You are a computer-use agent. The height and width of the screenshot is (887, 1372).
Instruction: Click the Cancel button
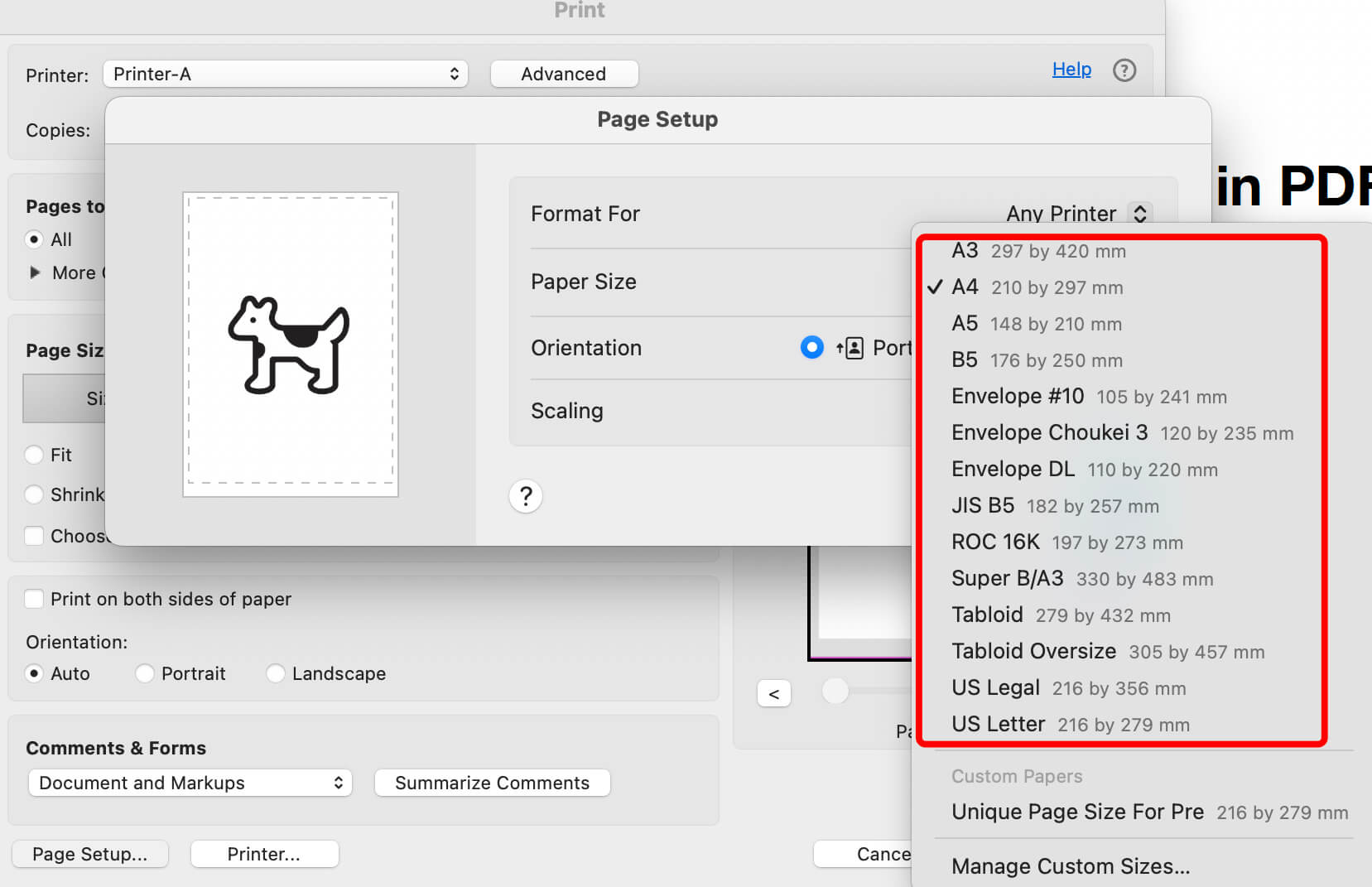863,854
